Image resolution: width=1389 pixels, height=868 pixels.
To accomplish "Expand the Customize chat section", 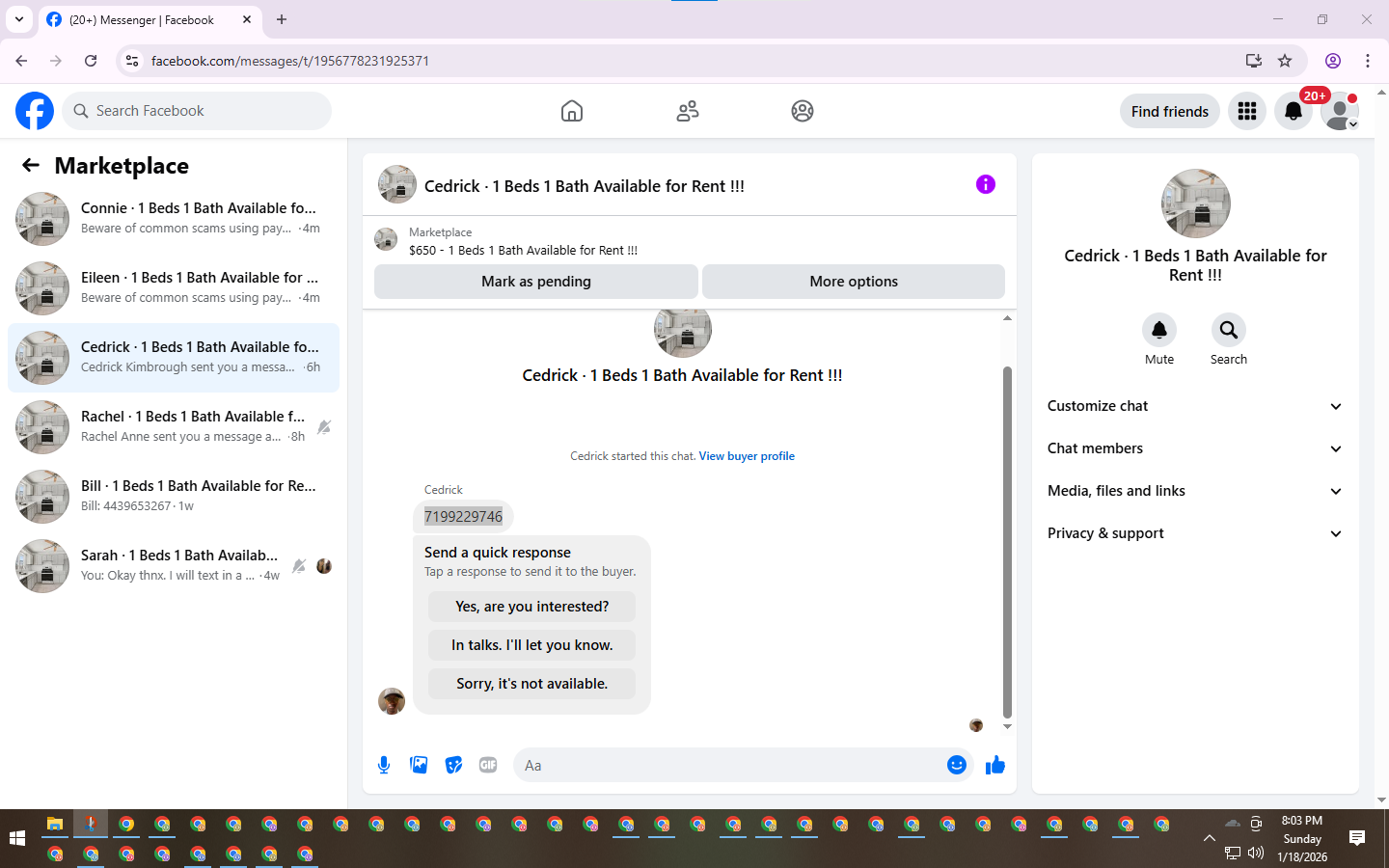I will pos(1195,406).
